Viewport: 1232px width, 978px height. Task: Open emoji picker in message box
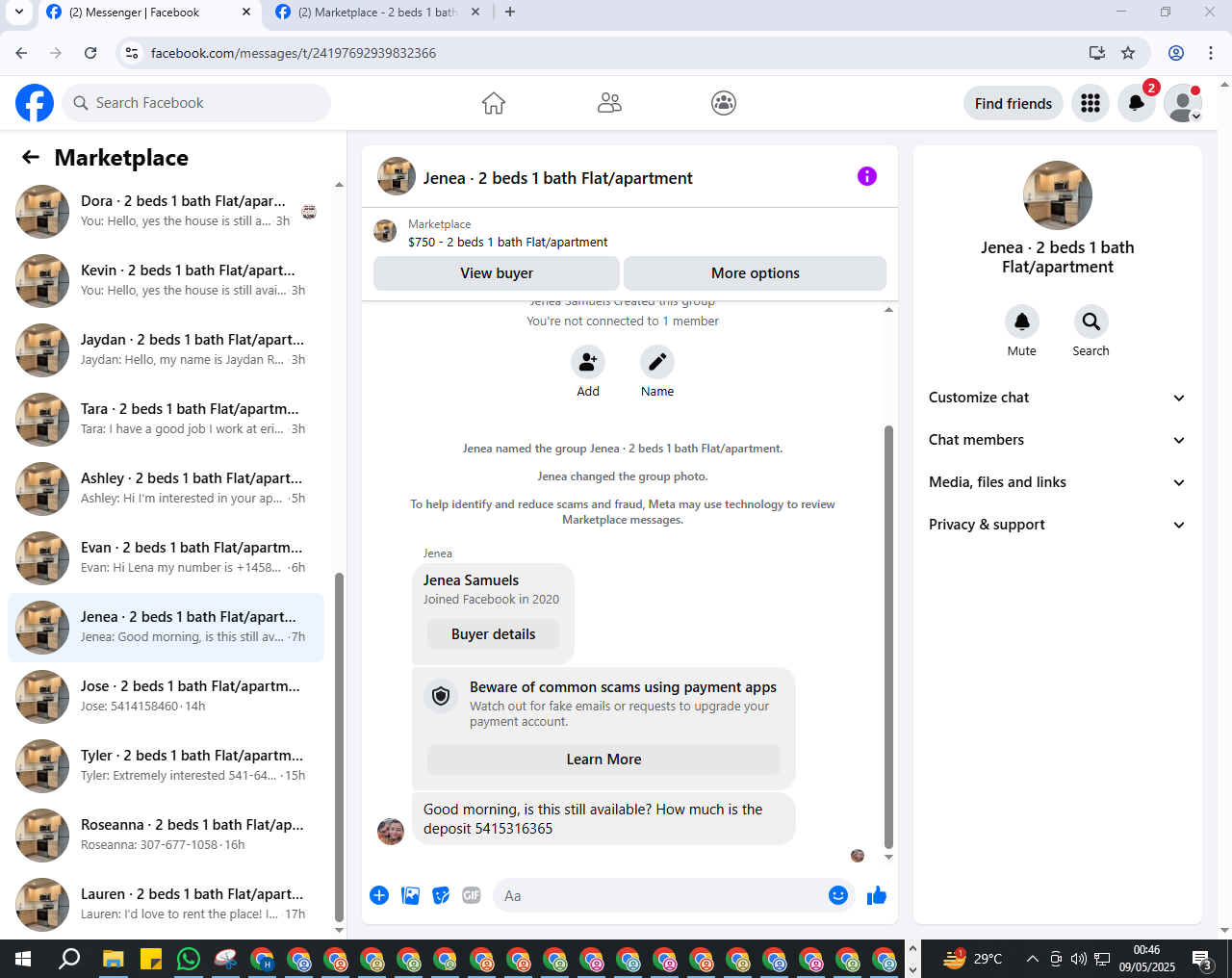pos(838,896)
